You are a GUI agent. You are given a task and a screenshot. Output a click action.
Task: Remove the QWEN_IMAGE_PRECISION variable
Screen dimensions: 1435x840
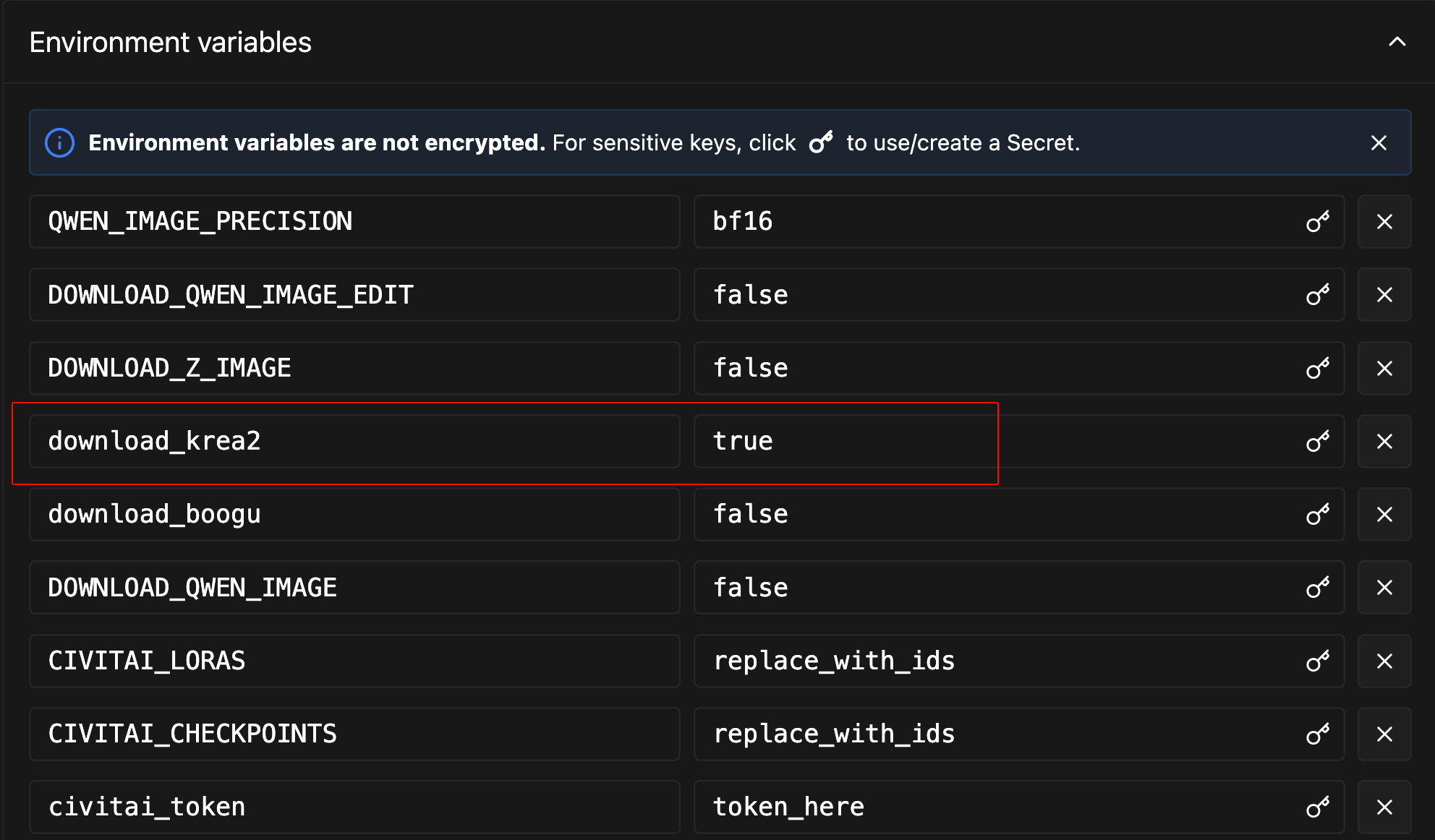coord(1384,222)
